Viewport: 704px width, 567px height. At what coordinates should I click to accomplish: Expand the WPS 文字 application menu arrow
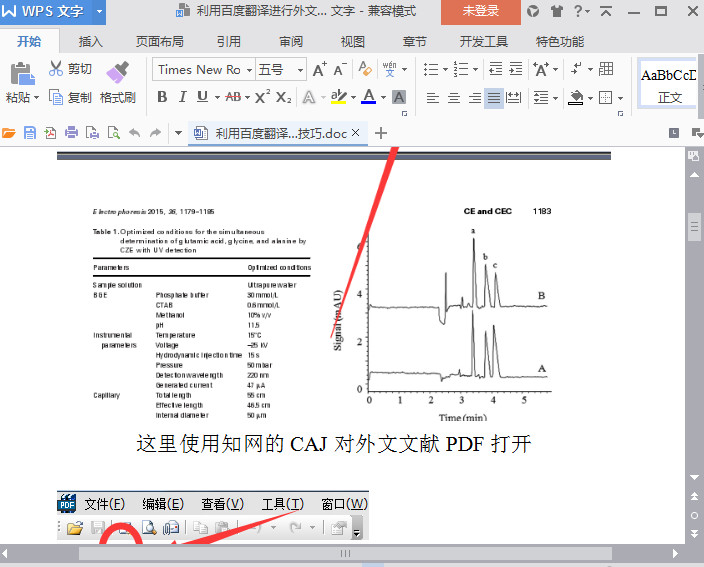[100, 12]
